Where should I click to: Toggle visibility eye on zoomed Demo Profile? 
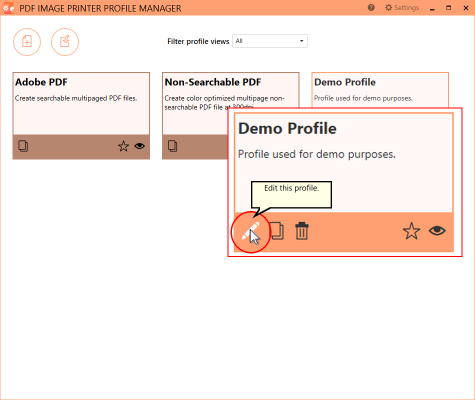[x=437, y=231]
